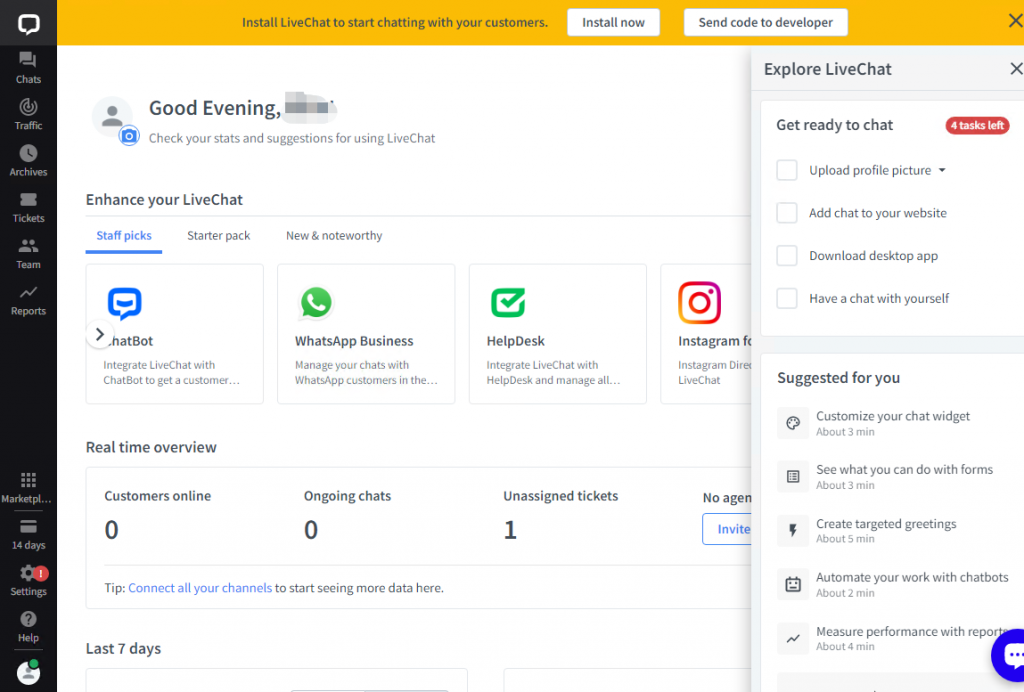Open Automate your work with chatbots
Viewport: 1024px width, 692px height.
pos(893,584)
